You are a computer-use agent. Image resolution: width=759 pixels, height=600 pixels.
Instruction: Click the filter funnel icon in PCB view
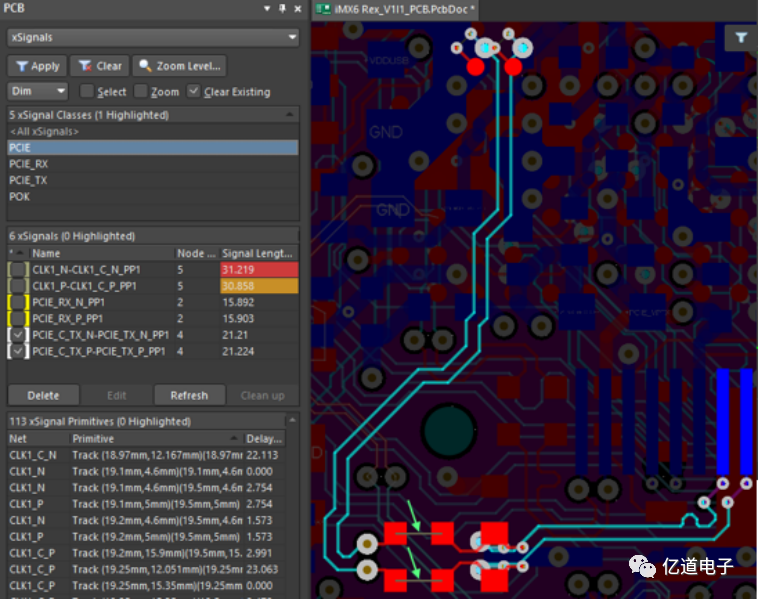741,37
